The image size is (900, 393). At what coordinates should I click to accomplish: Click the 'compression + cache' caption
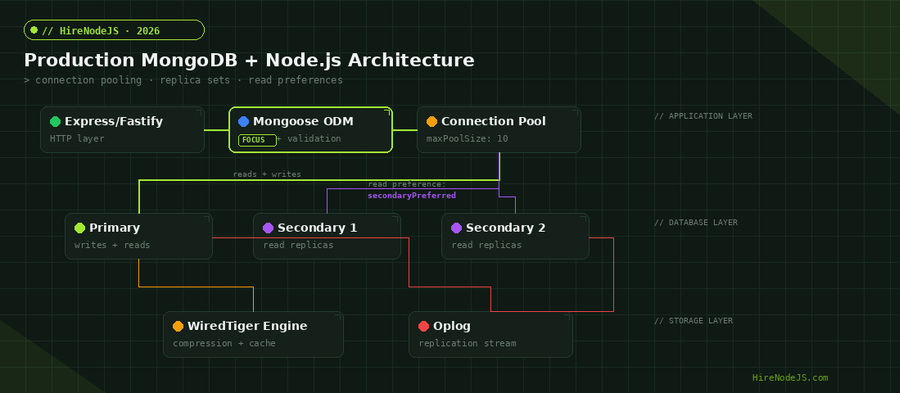[224, 344]
